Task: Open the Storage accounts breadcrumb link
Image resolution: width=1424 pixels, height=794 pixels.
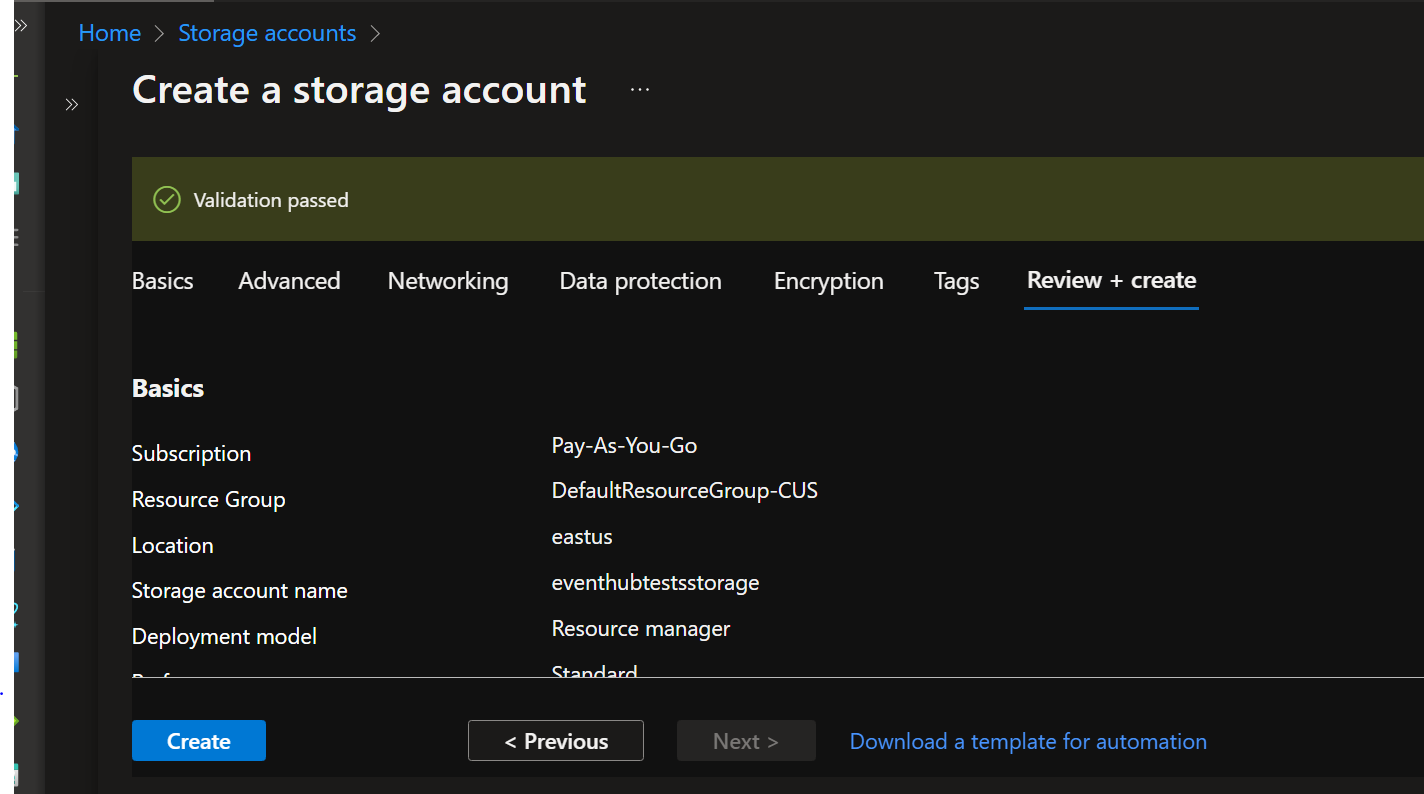Action: pyautogui.click(x=267, y=33)
